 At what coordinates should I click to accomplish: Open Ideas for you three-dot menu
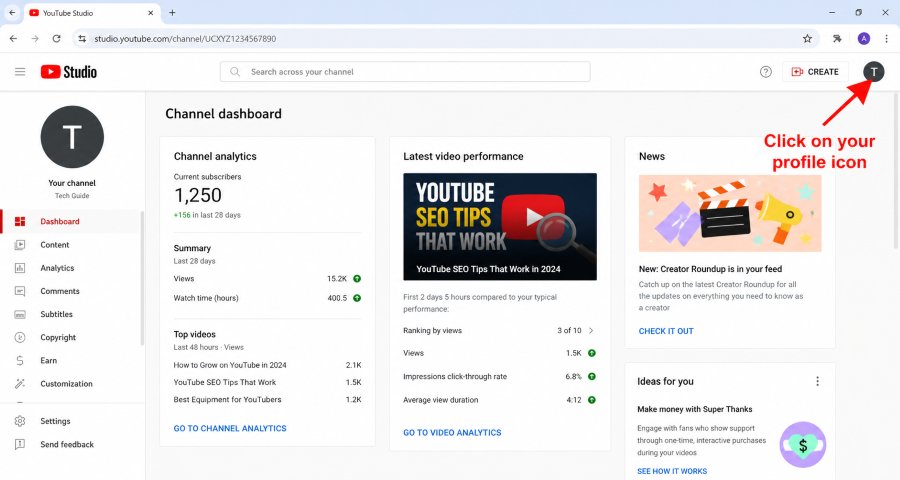click(x=817, y=381)
